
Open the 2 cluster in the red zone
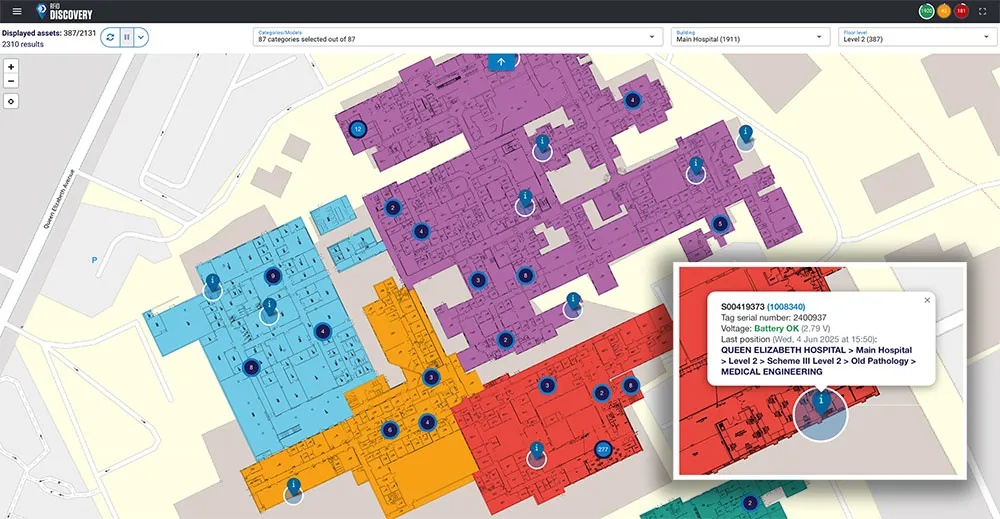(x=601, y=393)
